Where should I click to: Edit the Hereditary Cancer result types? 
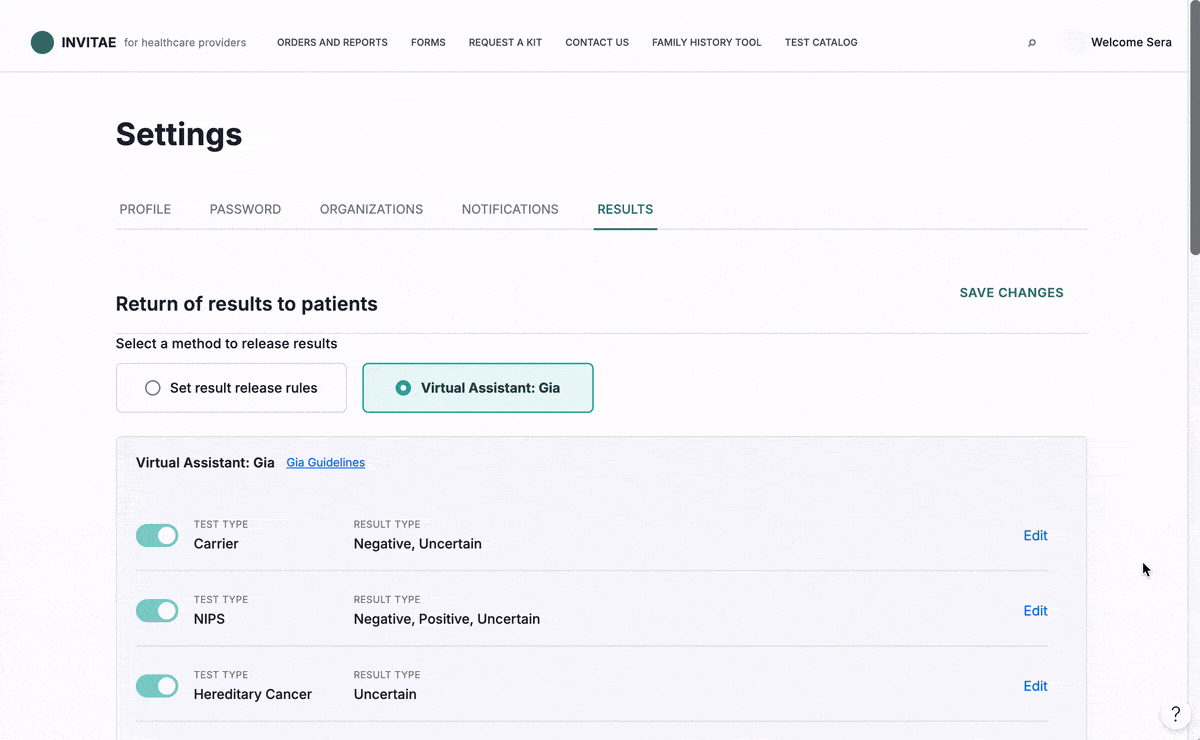tap(1035, 685)
